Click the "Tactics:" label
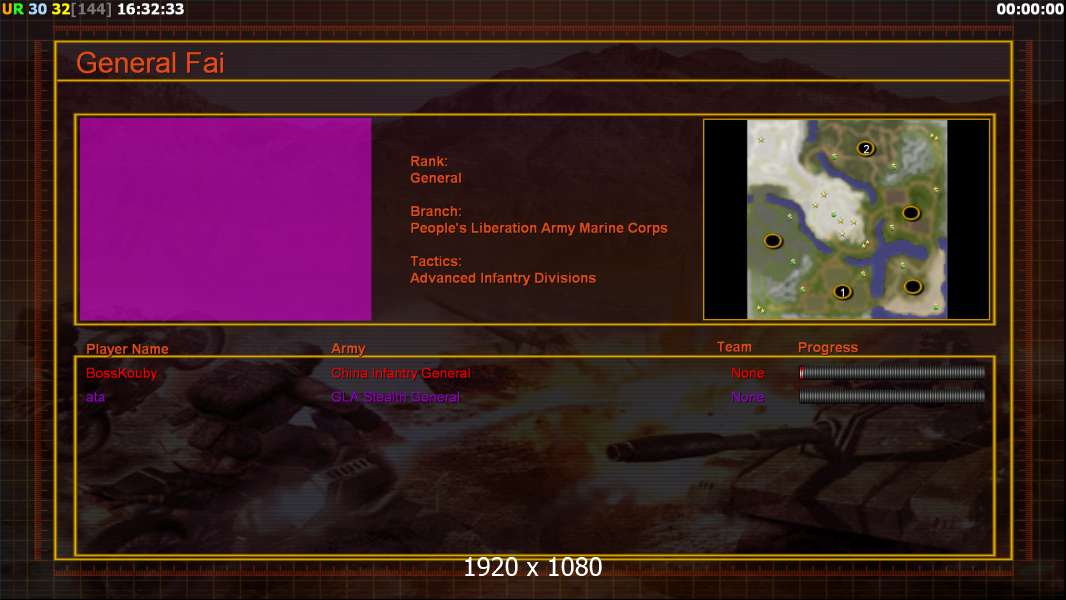The height and width of the screenshot is (600, 1066). tap(436, 261)
